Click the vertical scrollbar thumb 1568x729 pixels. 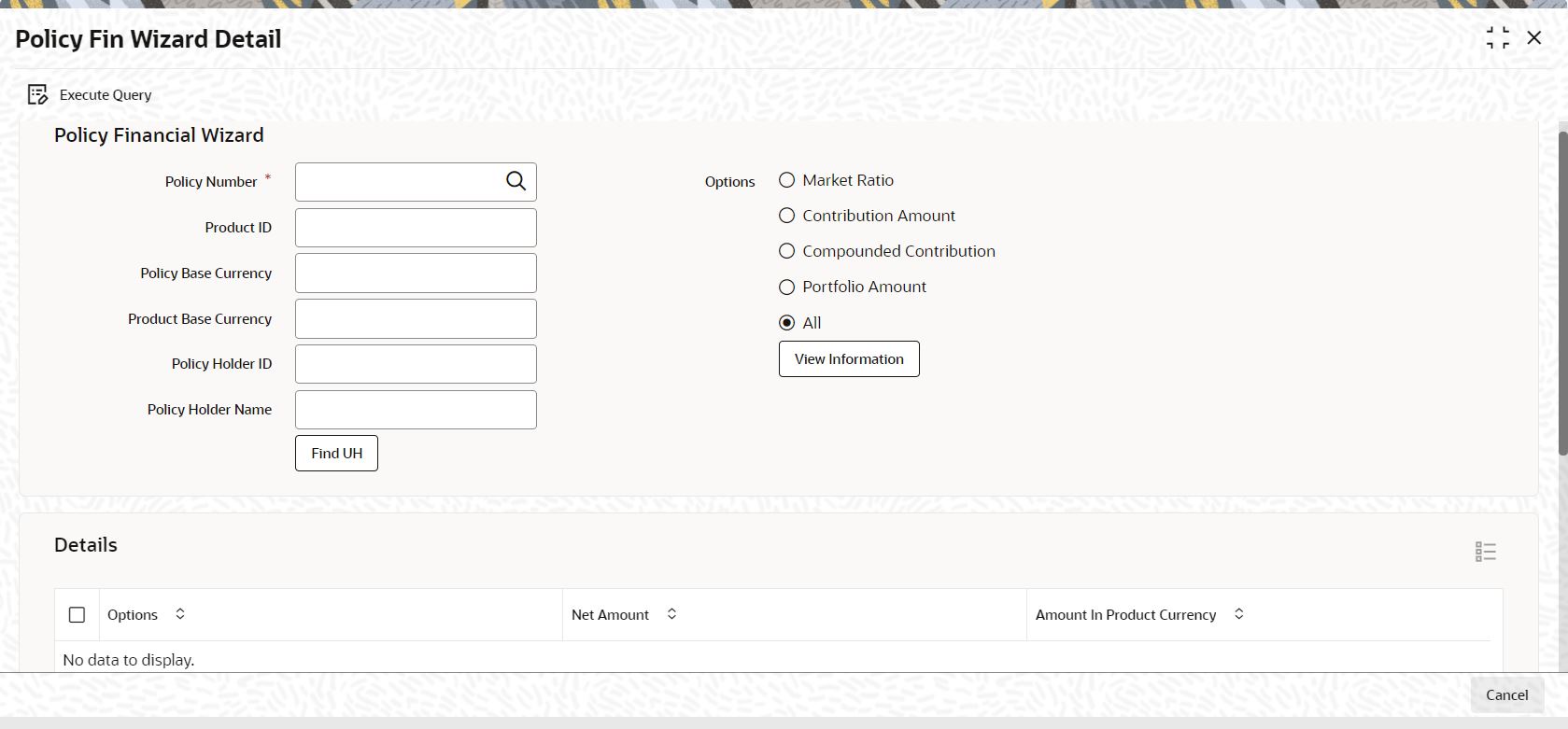tap(1562, 294)
